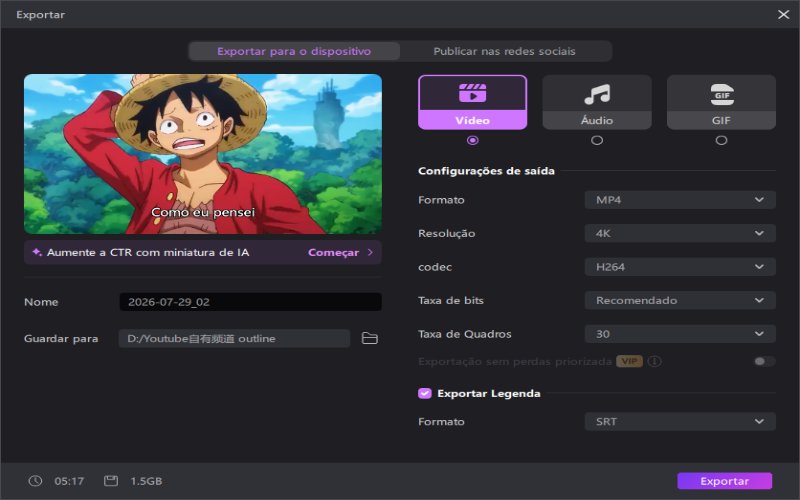Choose the Vídeo radio button
Screen dimensions: 800x500
coord(472,140)
